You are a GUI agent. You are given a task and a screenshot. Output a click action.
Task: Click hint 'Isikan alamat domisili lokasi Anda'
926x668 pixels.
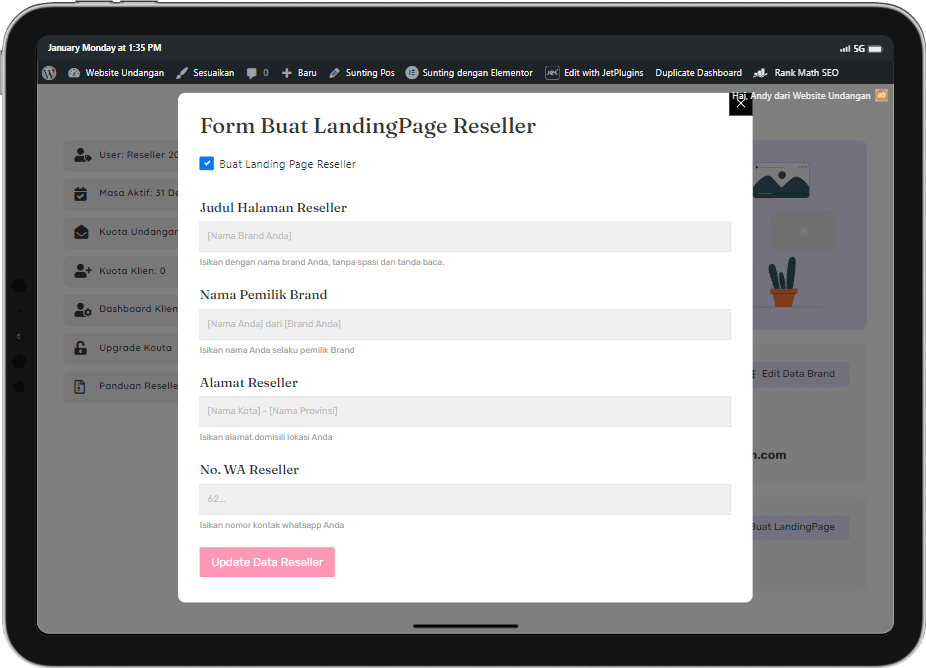point(266,437)
